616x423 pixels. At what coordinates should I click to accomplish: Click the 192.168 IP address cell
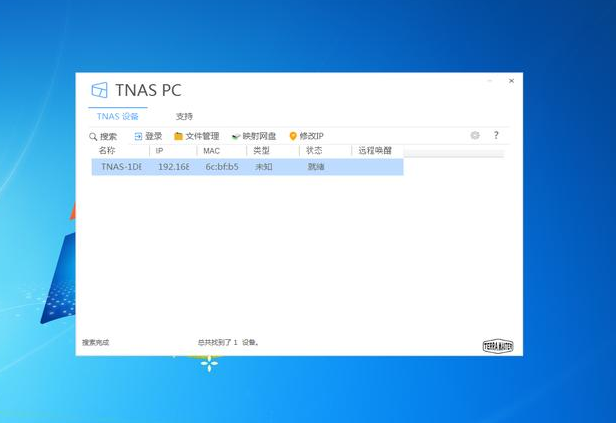(174, 167)
